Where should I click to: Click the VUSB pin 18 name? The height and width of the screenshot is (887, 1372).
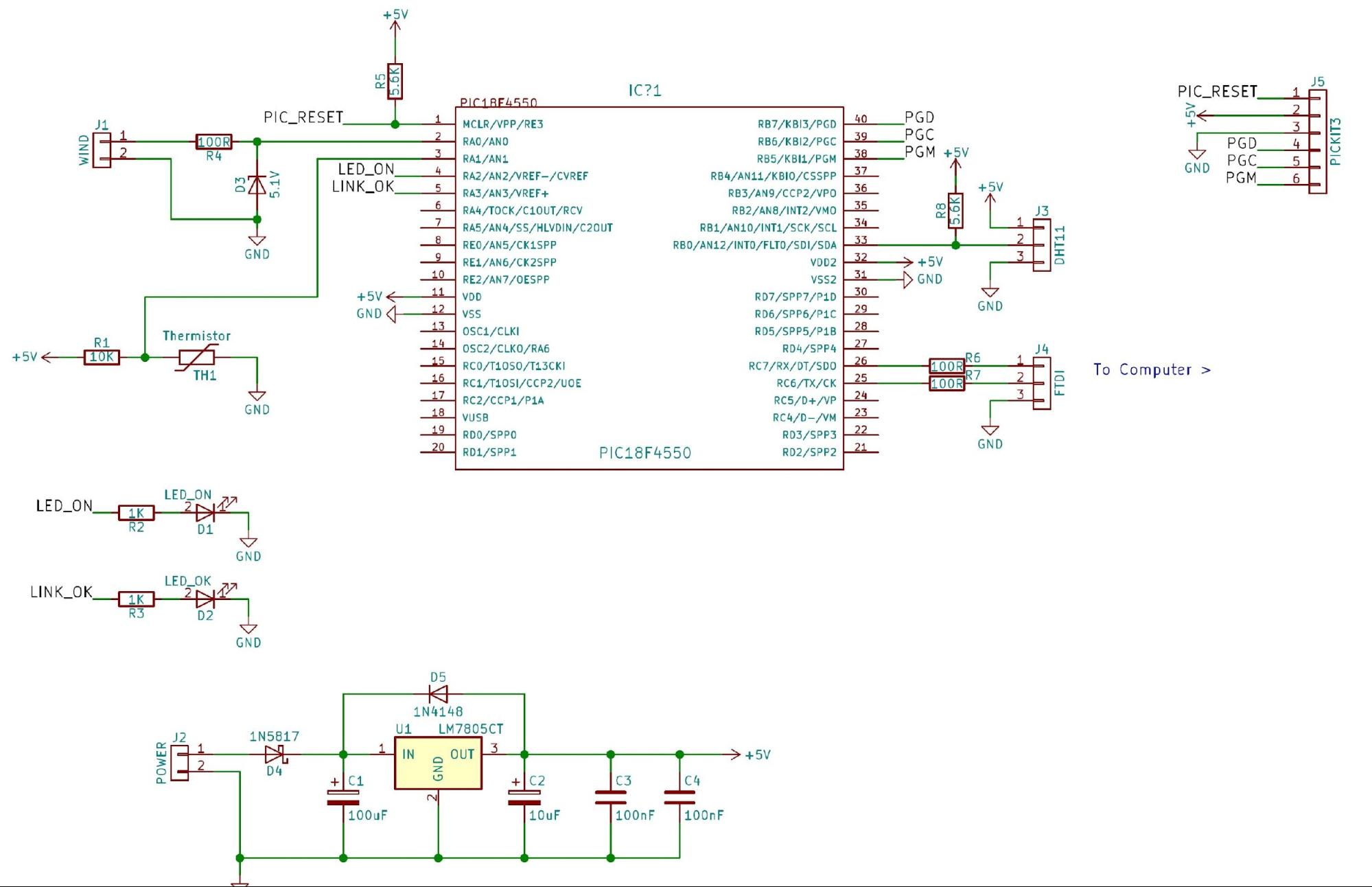pyautogui.click(x=476, y=417)
